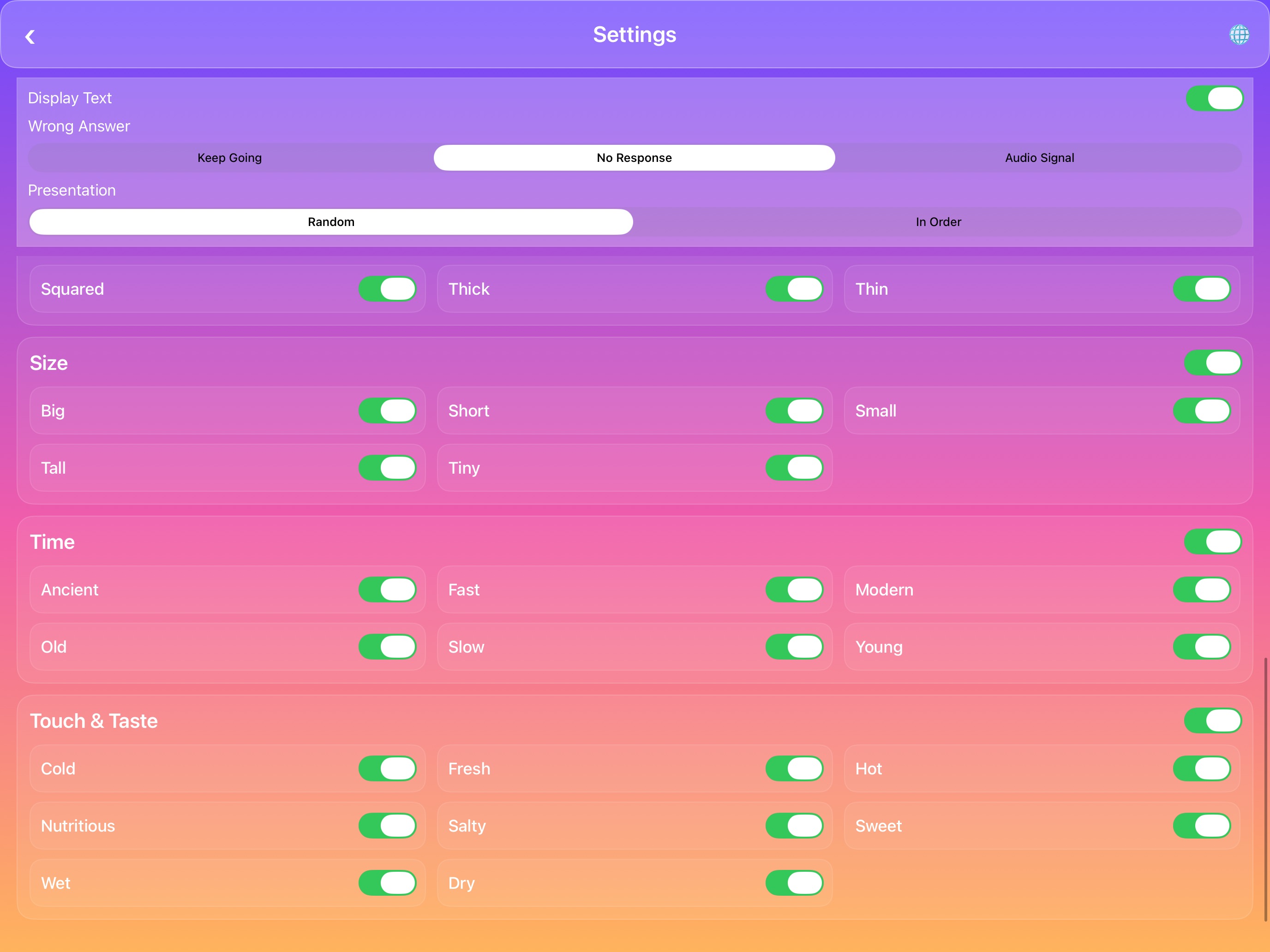Disable the entire Time category
The height and width of the screenshot is (952, 1270).
click(1213, 541)
